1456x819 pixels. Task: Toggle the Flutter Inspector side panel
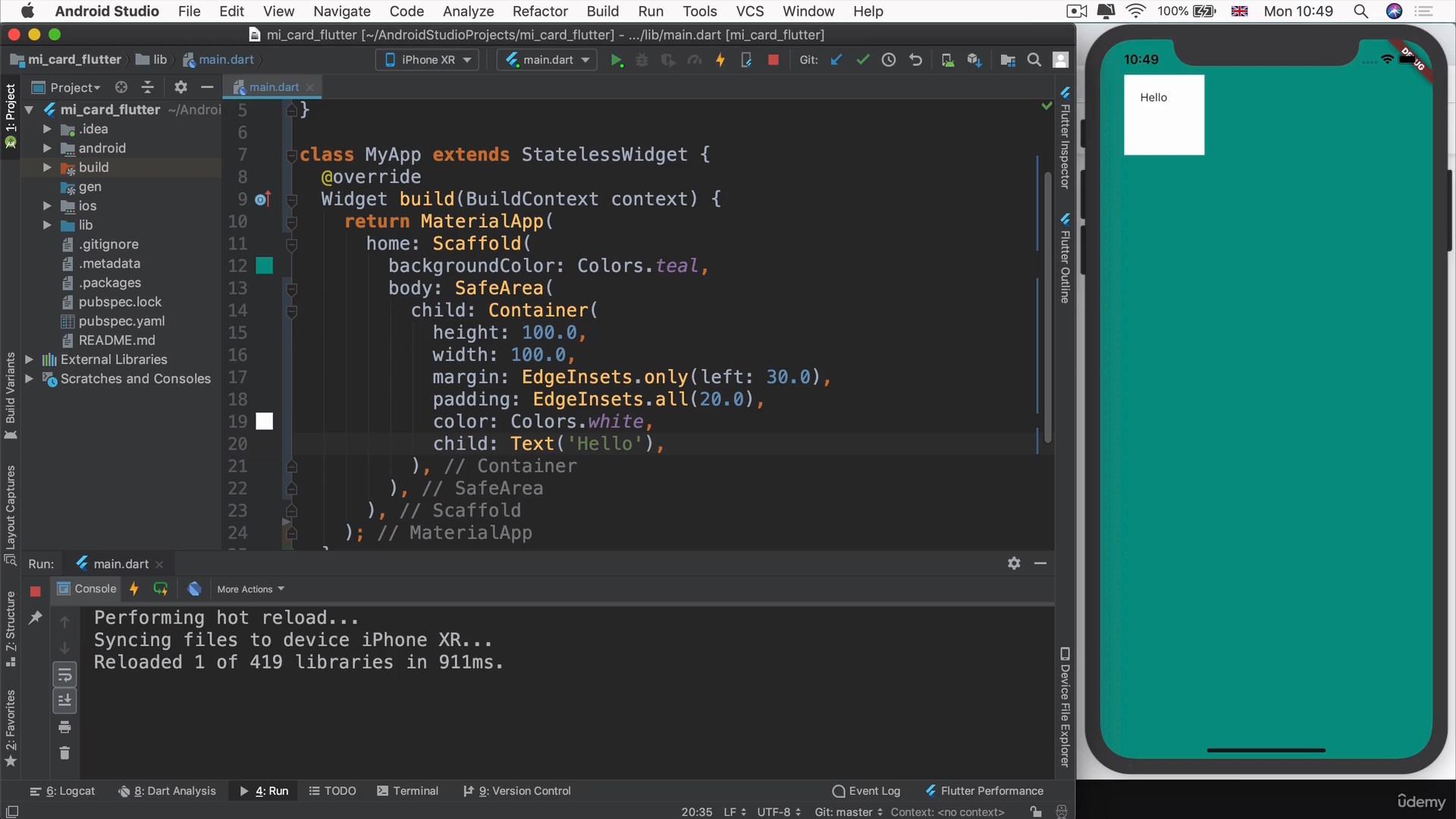pos(1065,137)
